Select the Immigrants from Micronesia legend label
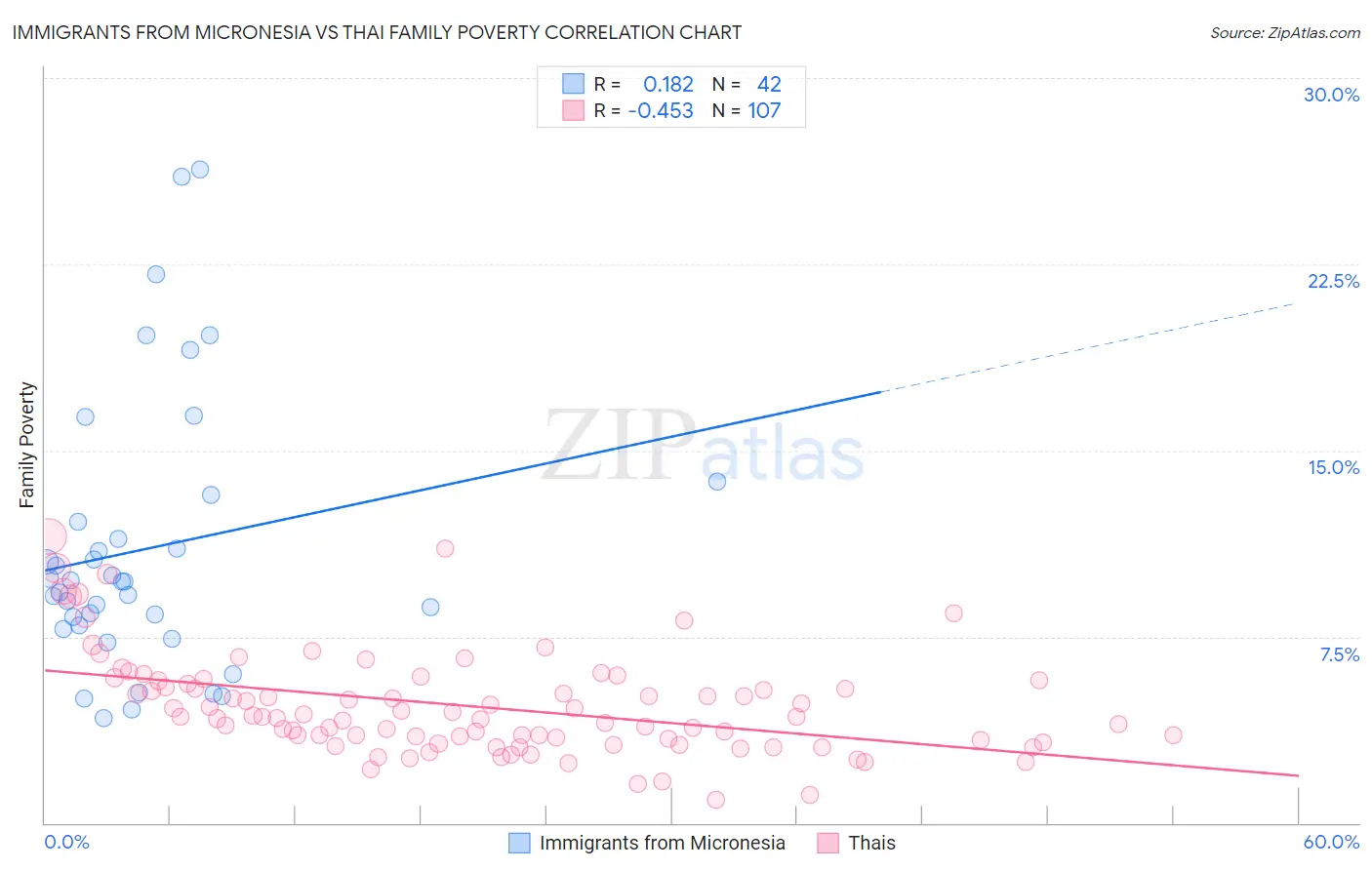The width and height of the screenshot is (1372, 870). (663, 843)
